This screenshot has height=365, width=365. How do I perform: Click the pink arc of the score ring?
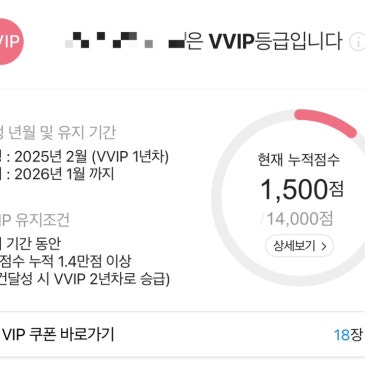(326, 123)
